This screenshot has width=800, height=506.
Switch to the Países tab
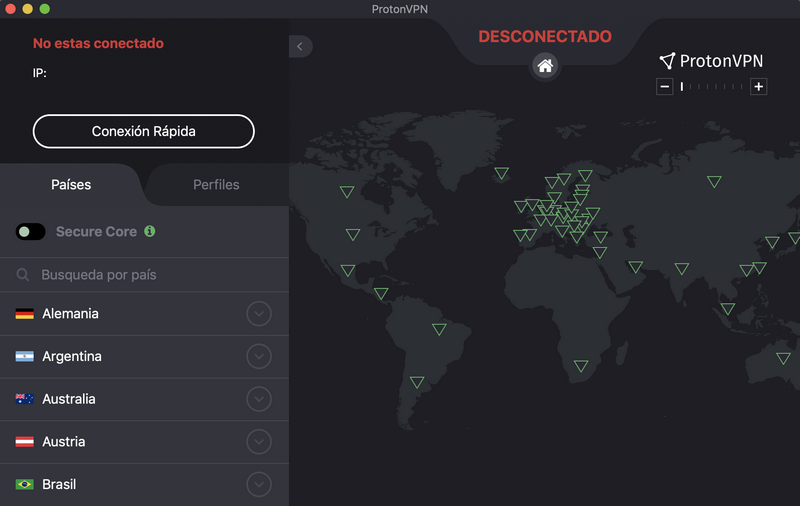click(71, 185)
